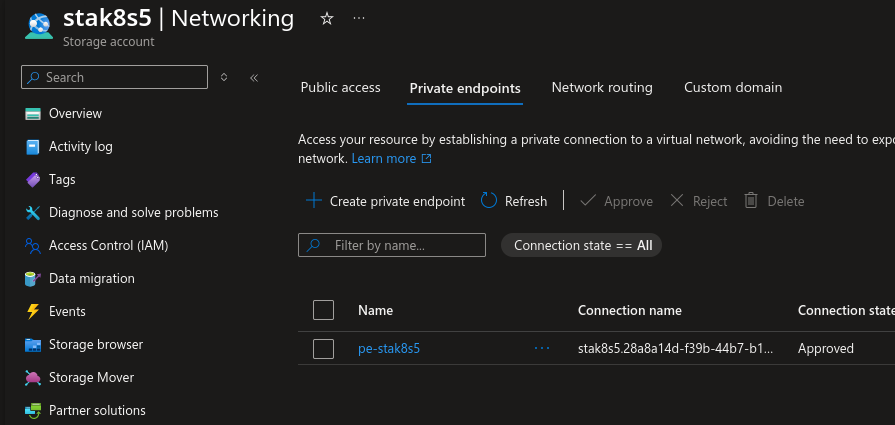
Task: Click the Refresh button label
Action: tap(526, 201)
